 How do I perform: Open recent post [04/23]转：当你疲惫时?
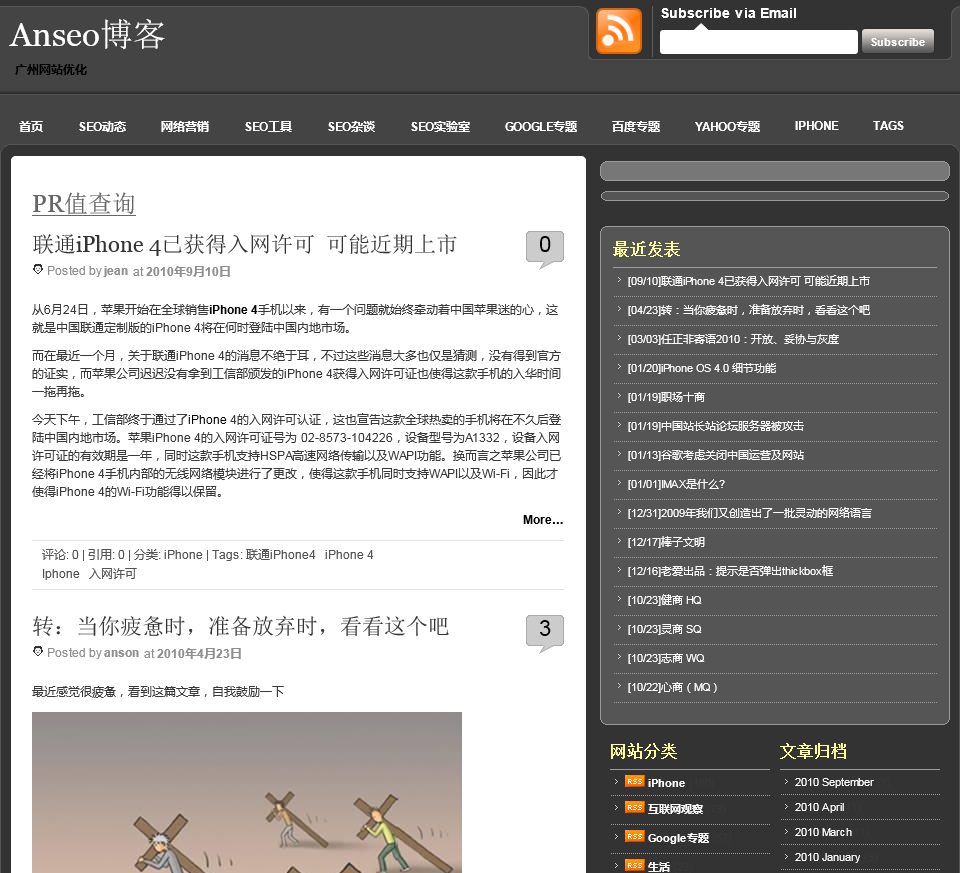[x=748, y=310]
